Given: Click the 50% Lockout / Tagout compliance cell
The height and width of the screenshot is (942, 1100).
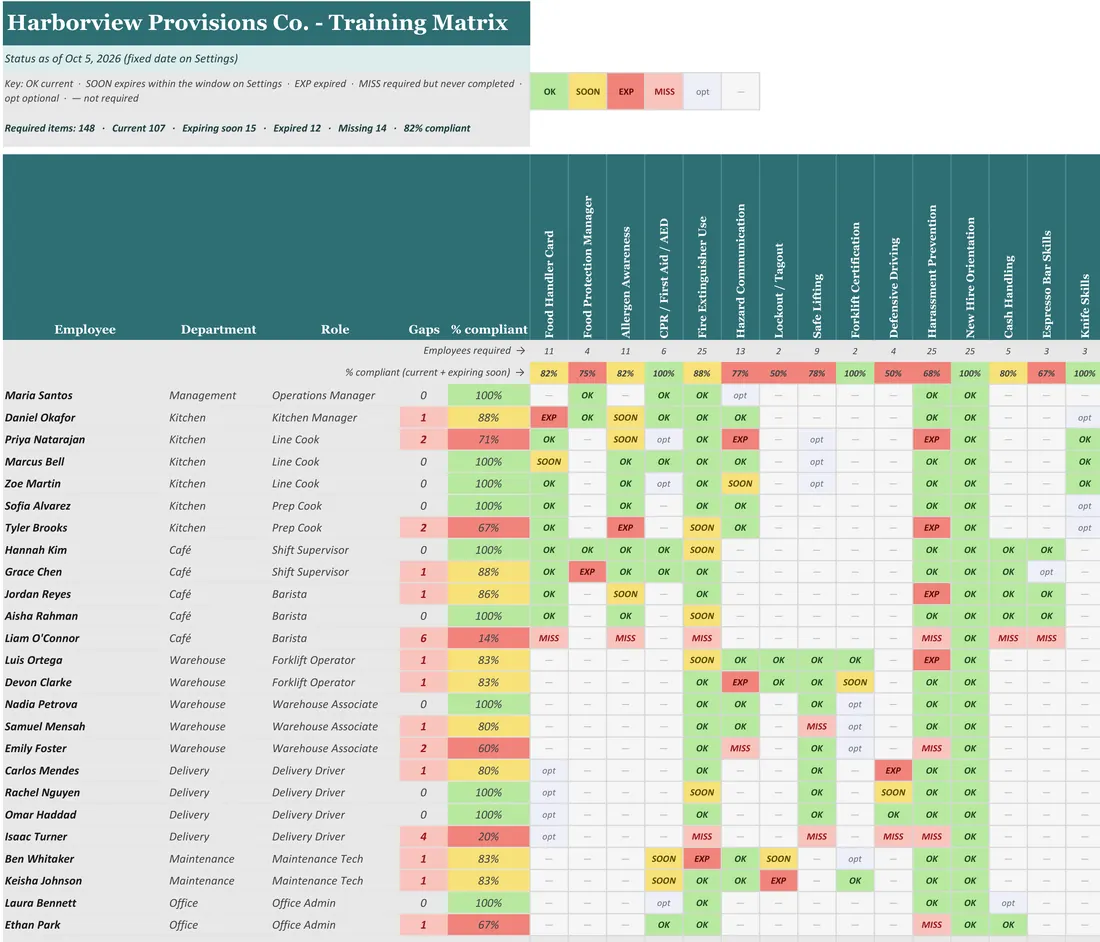Looking at the screenshot, I should [779, 373].
